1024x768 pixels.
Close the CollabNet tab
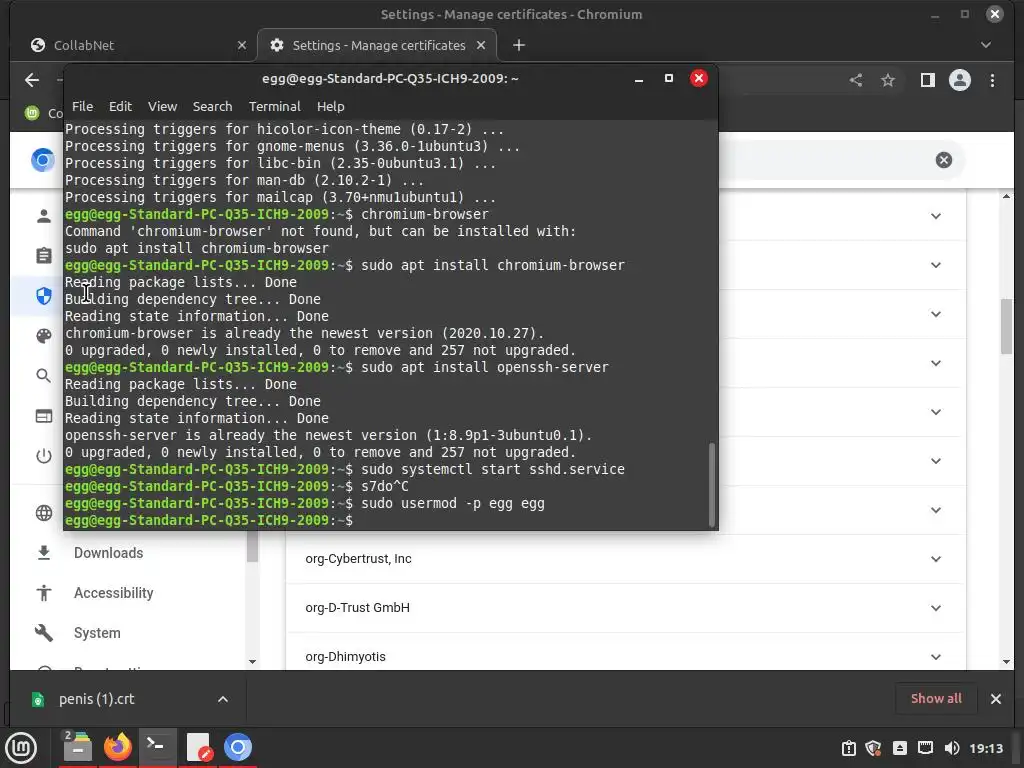coord(242,45)
